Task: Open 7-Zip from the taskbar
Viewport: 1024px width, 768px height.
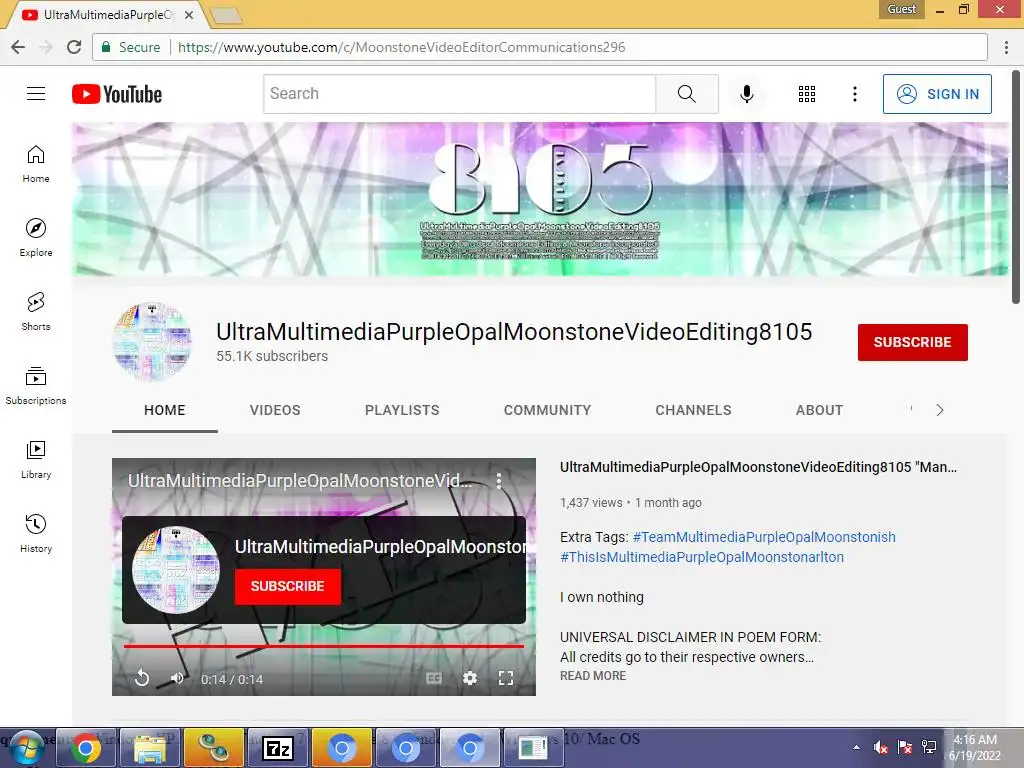Action: 278,748
